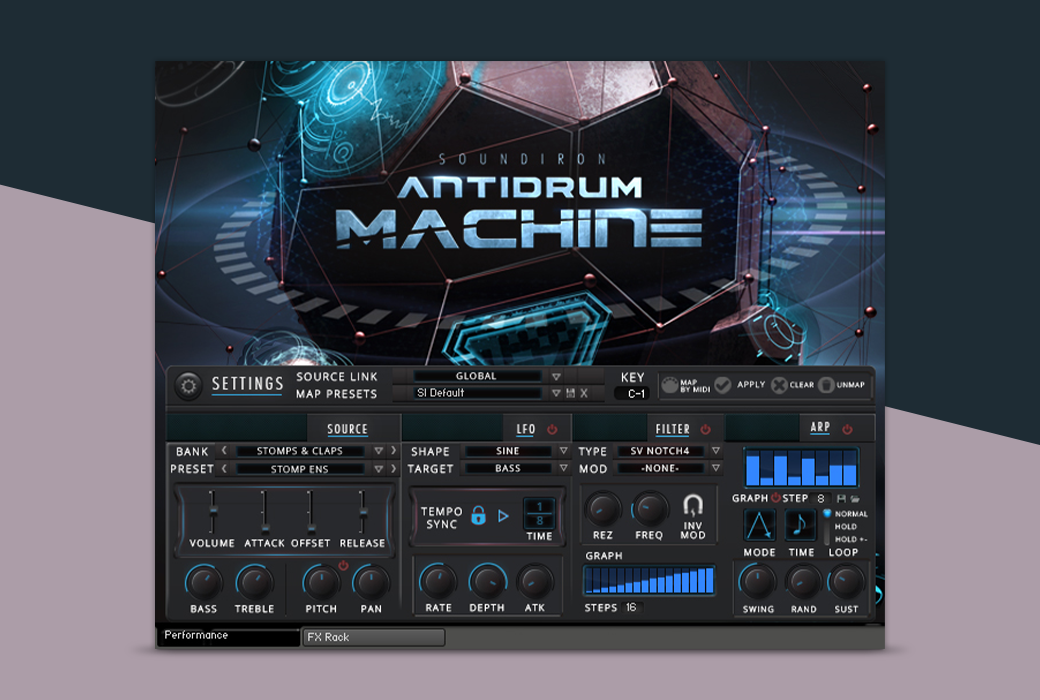The height and width of the screenshot is (700, 1040).
Task: Toggle the Filter power button
Action: [706, 429]
